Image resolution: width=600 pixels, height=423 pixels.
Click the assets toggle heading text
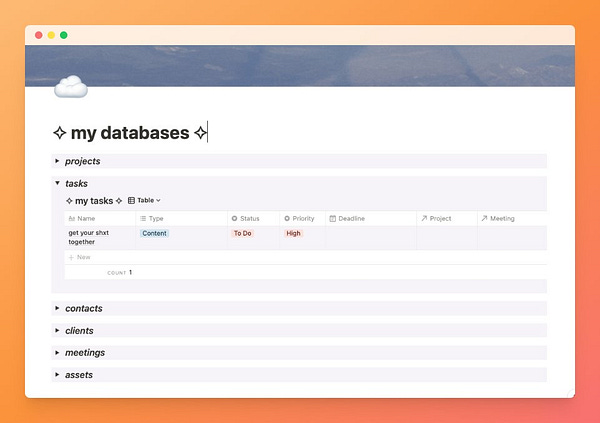pyautogui.click(x=79, y=375)
